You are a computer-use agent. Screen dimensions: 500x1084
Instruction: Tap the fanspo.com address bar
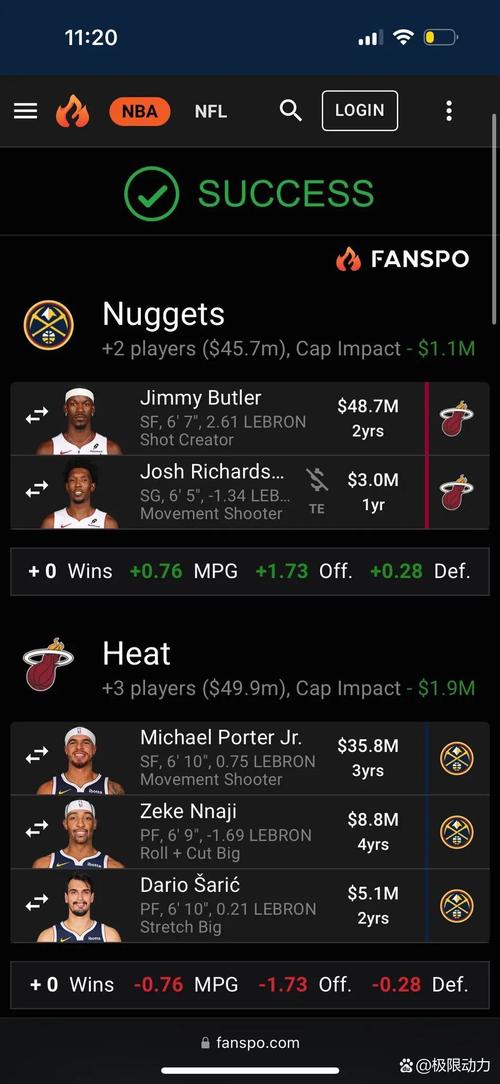click(250, 1043)
